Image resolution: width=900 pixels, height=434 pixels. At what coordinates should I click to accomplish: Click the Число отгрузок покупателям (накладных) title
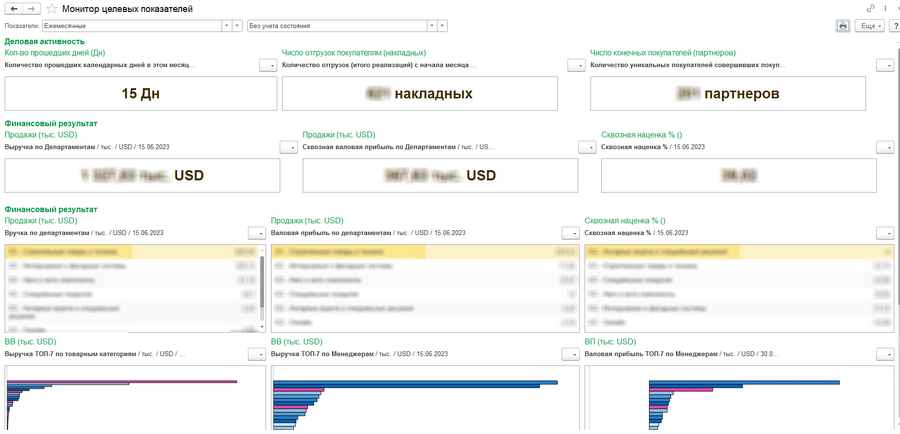(x=354, y=53)
